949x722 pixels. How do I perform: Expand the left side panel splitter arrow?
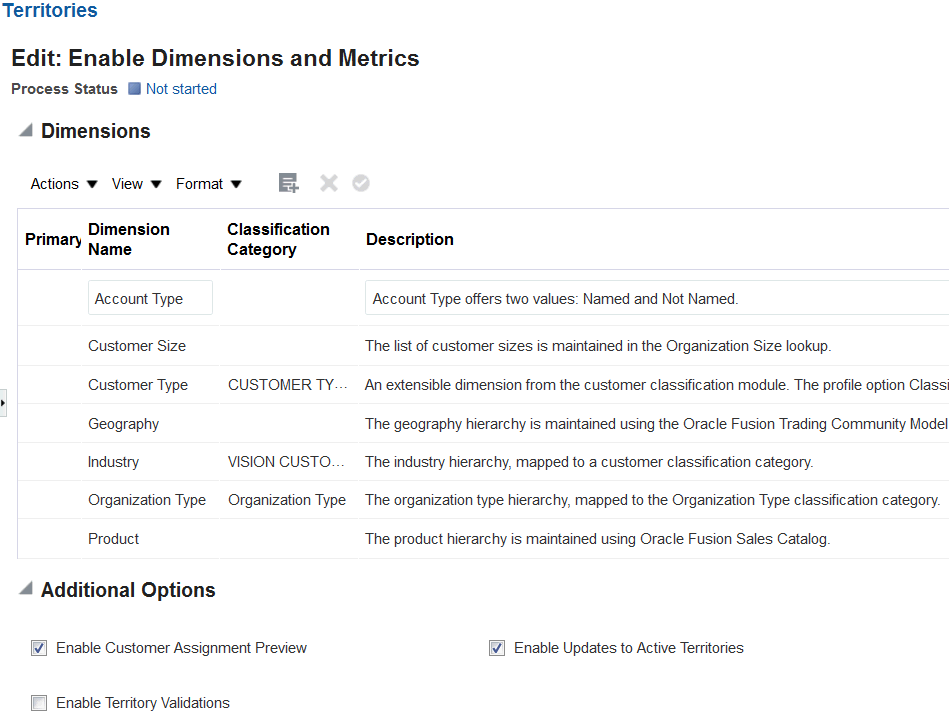(3, 403)
